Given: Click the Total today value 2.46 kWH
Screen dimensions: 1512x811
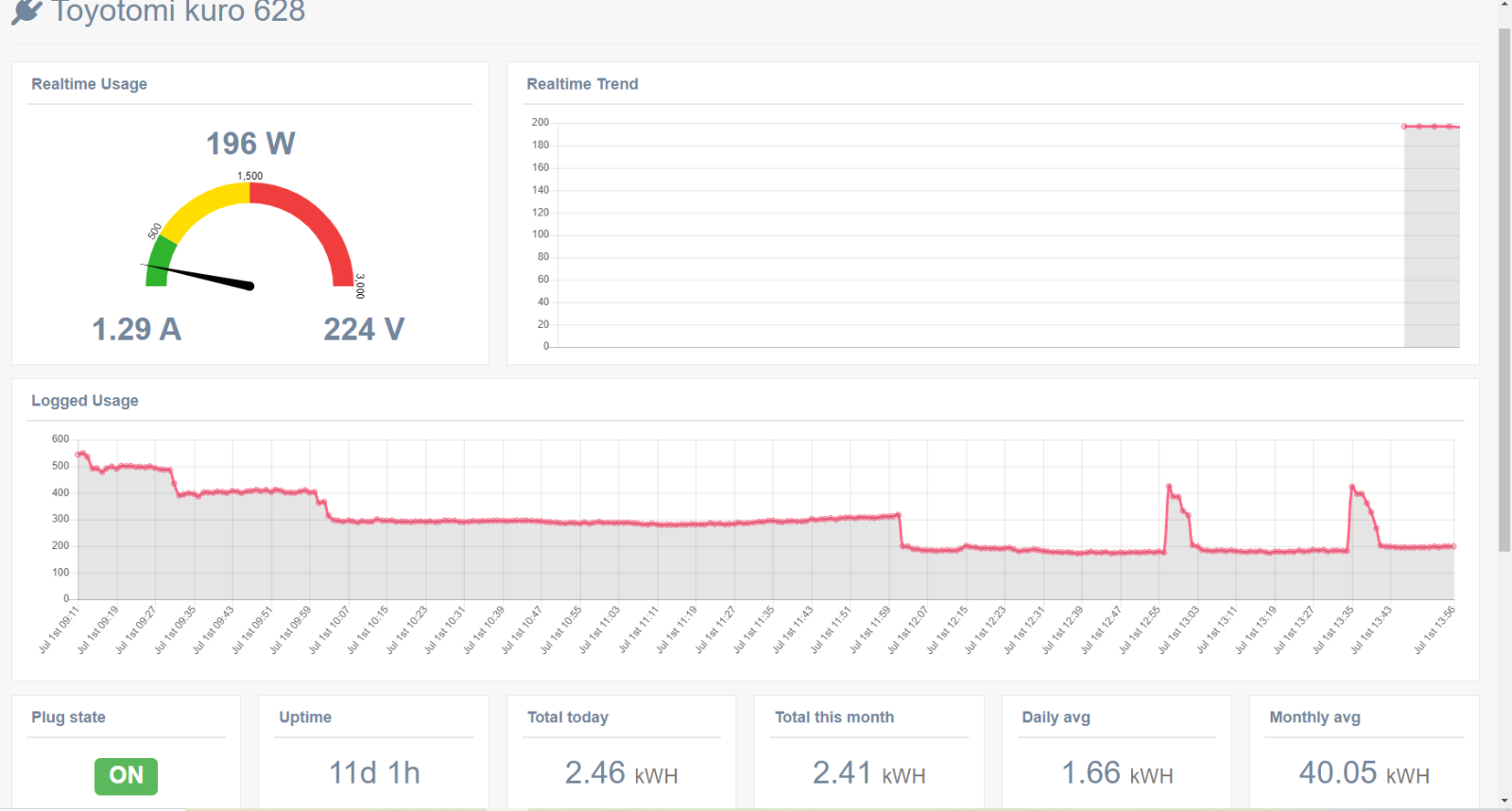Looking at the screenshot, I should pyautogui.click(x=621, y=773).
